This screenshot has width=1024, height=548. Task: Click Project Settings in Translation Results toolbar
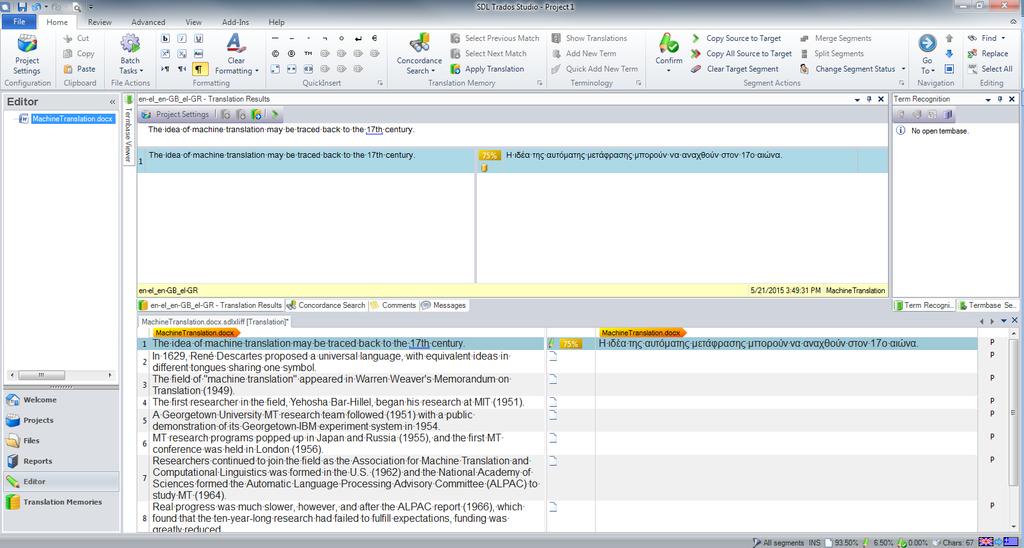click(176, 114)
